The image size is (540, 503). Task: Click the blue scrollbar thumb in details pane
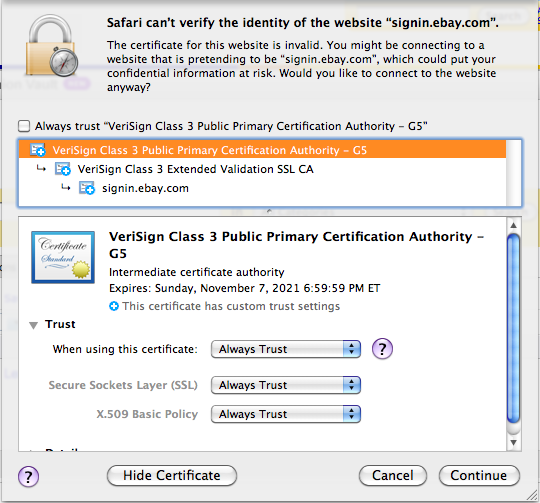pyautogui.click(x=513, y=328)
